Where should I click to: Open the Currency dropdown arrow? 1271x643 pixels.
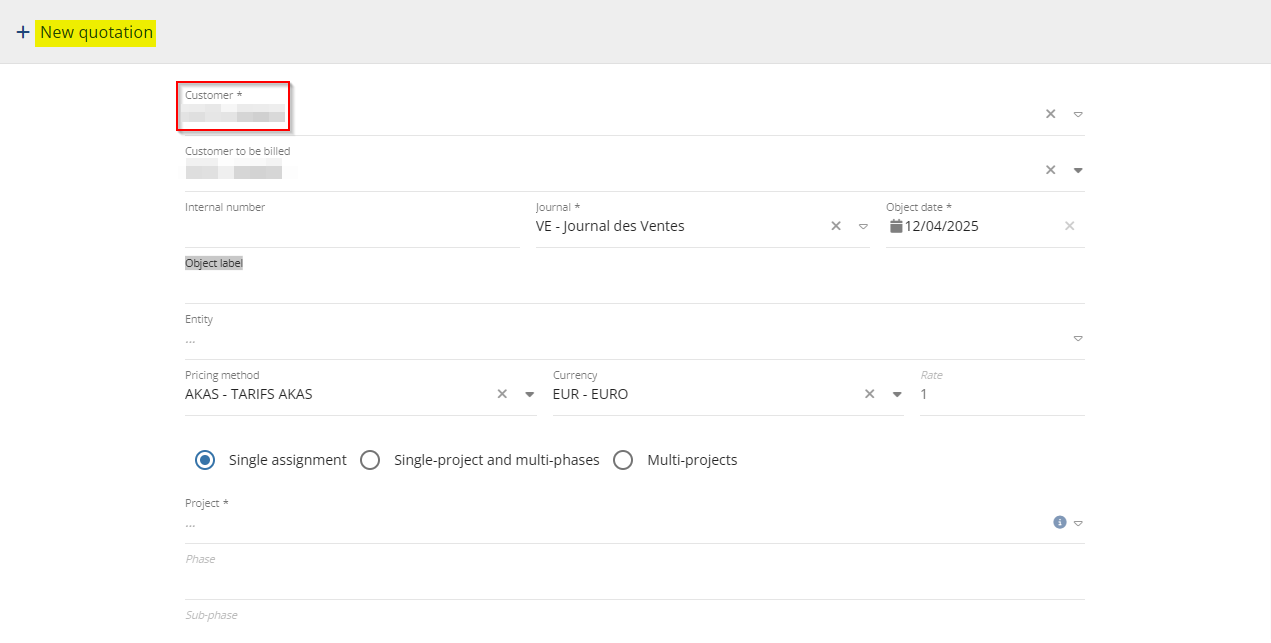point(897,394)
